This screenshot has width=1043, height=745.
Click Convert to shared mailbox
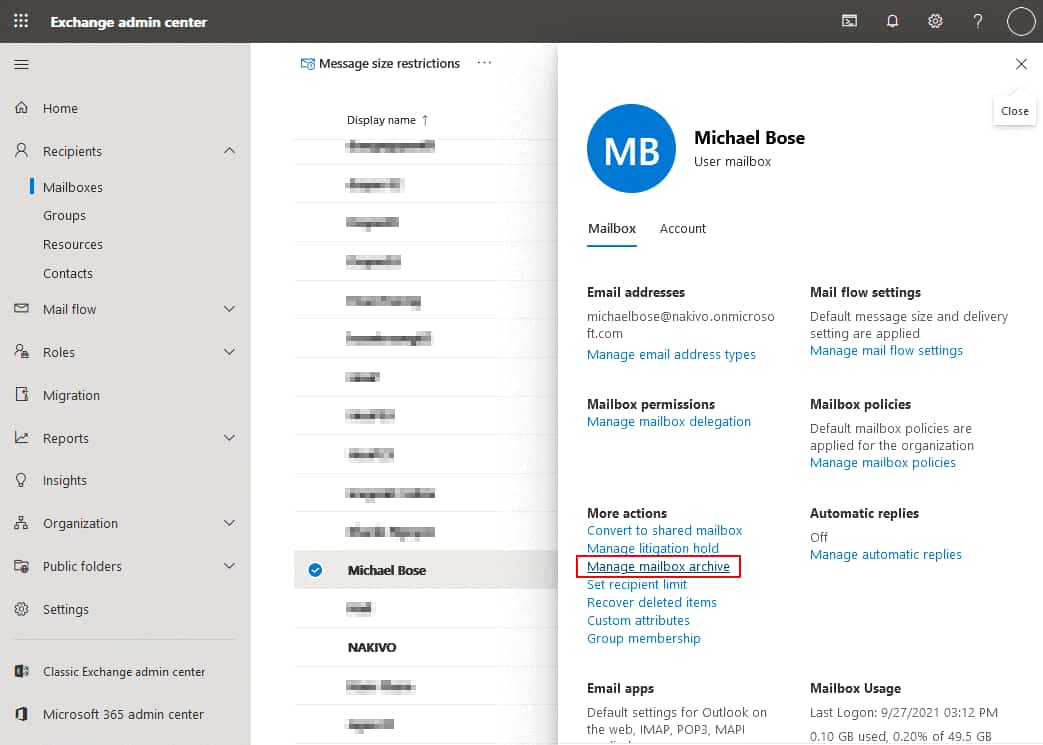click(664, 530)
